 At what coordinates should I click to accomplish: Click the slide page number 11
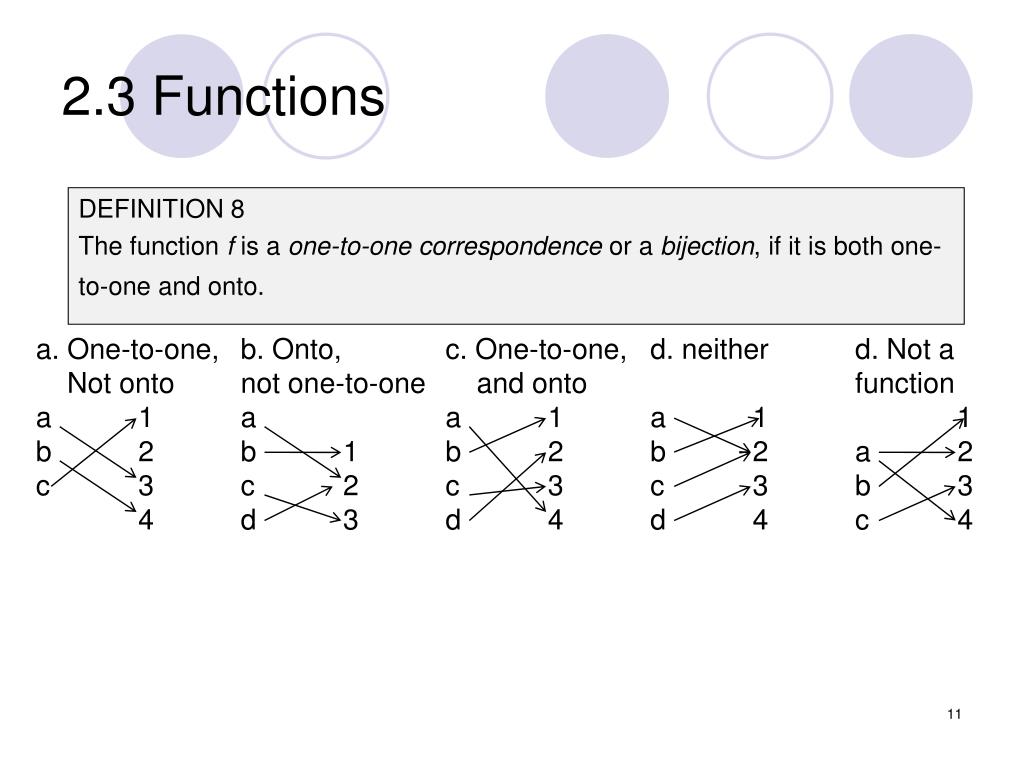(x=954, y=714)
